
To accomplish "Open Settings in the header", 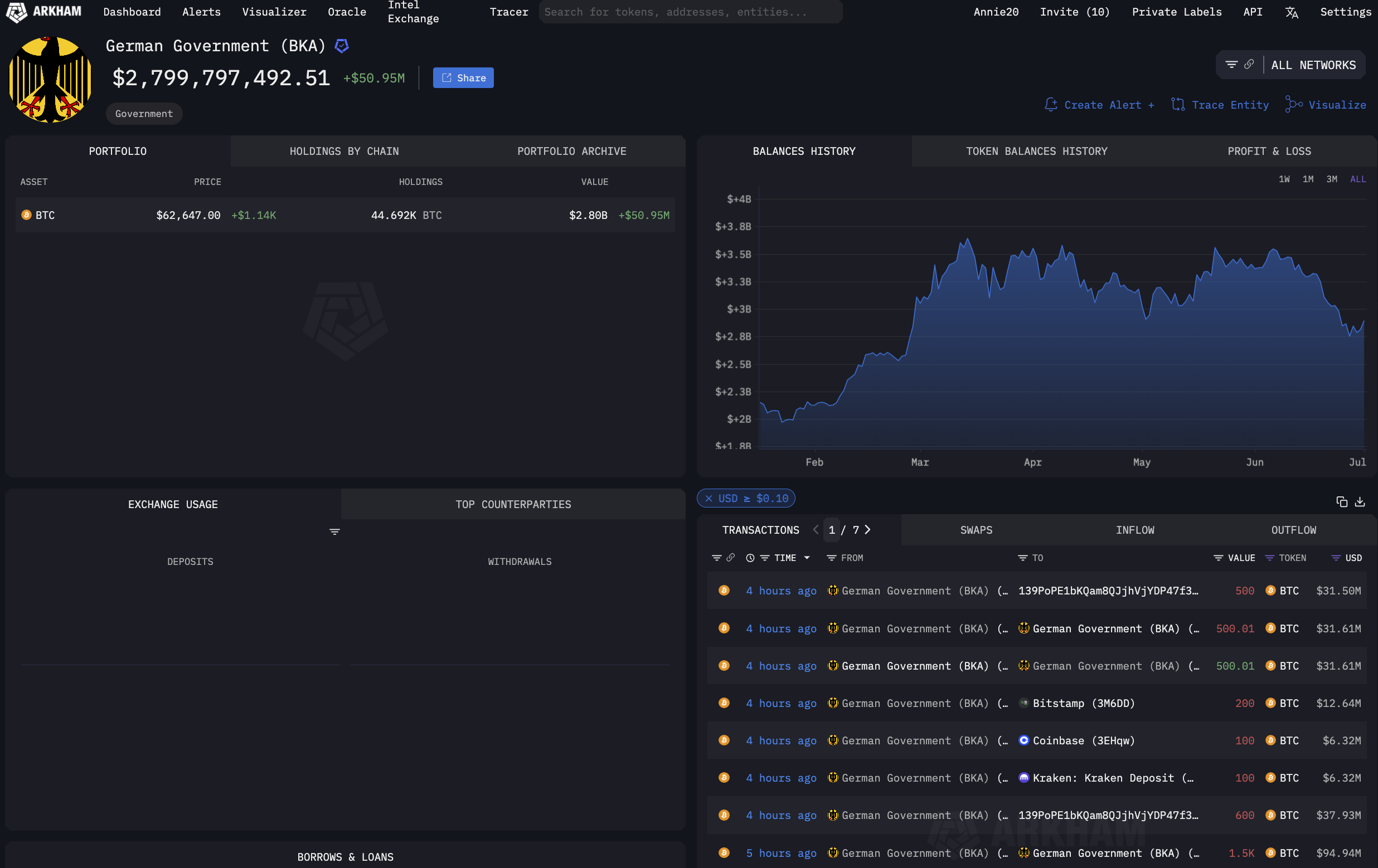I will pos(1345,12).
